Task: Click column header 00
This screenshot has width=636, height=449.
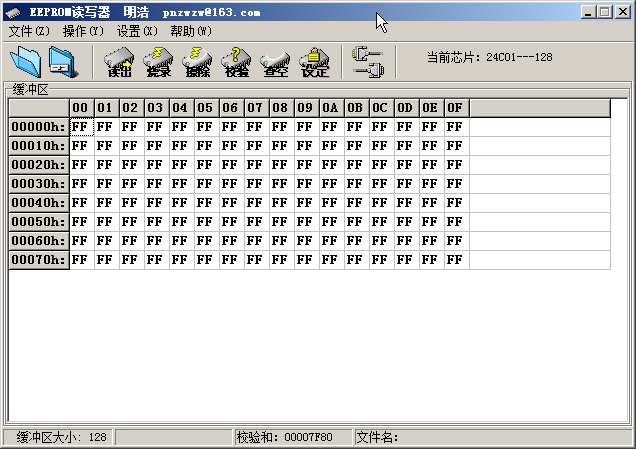Action: pos(82,108)
